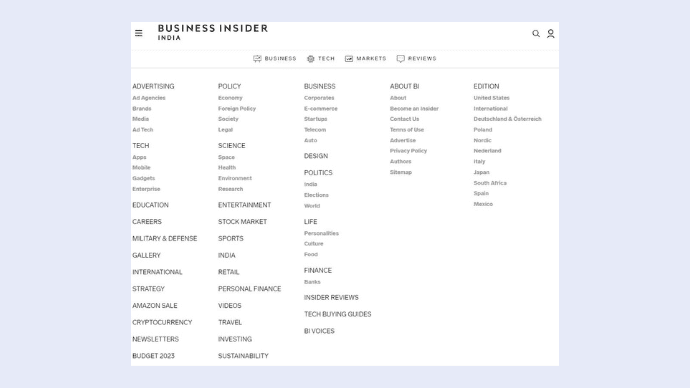The image size is (690, 388).
Task: Visit the CRYPTOCURRENCY section
Action: [x=162, y=322]
